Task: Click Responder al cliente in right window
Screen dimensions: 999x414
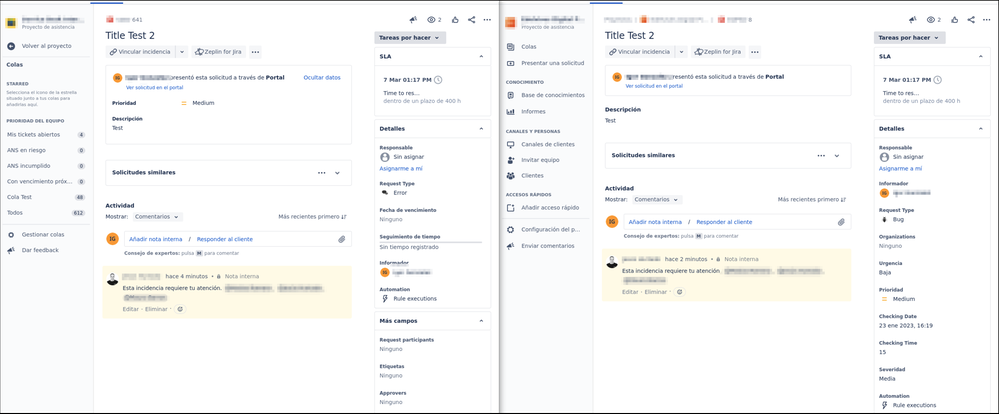Action: [724, 222]
